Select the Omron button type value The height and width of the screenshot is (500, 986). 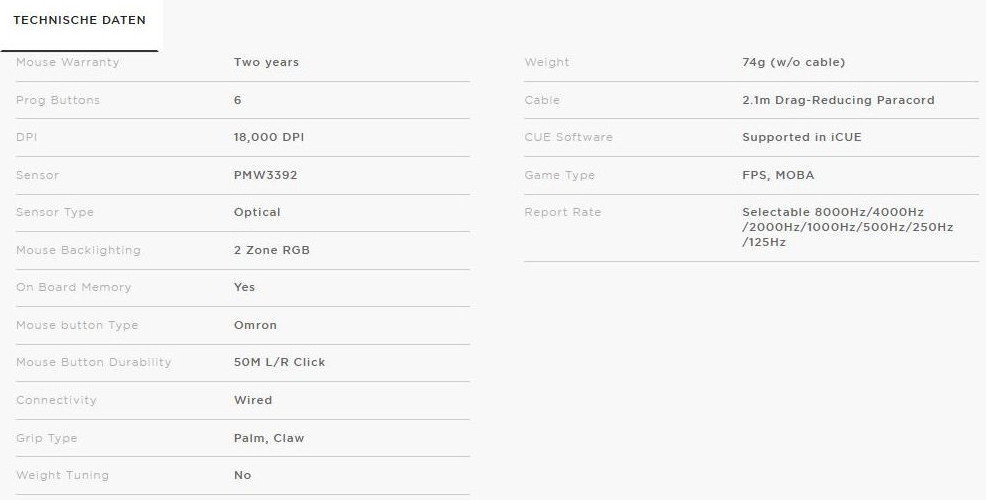255,325
